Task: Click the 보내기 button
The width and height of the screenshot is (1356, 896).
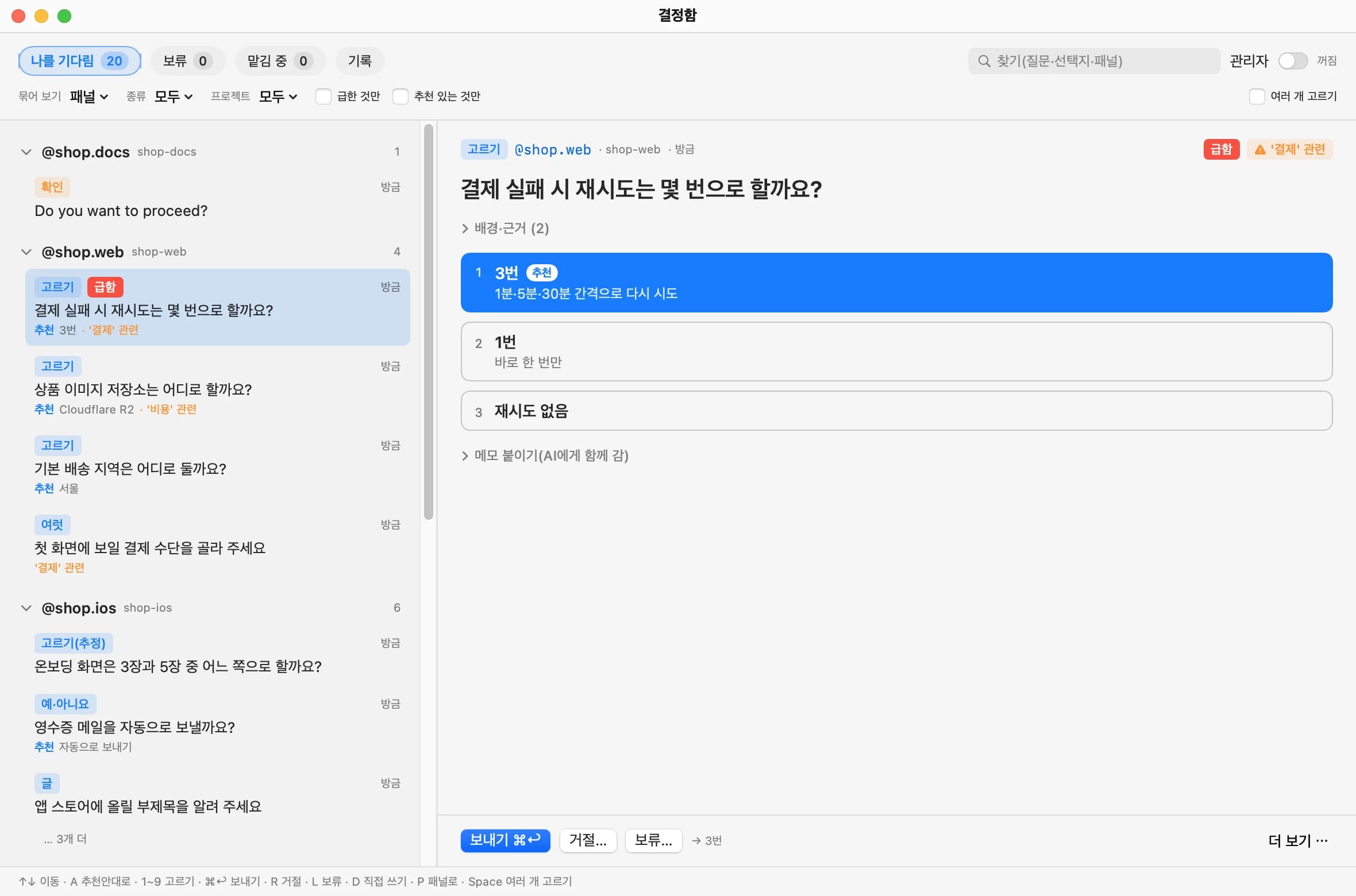Action: 505,841
